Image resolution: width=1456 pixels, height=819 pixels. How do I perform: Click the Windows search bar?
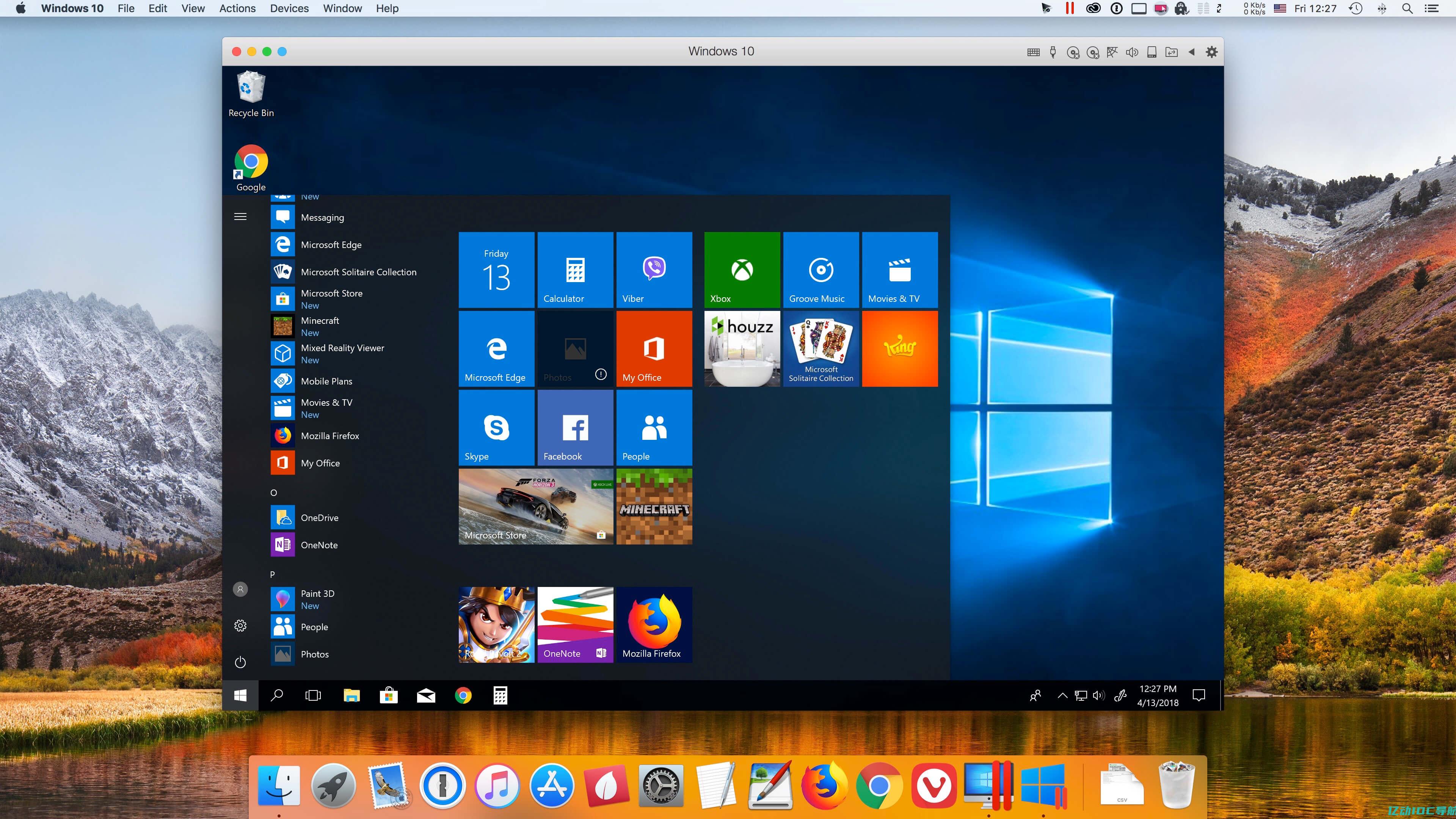click(277, 695)
